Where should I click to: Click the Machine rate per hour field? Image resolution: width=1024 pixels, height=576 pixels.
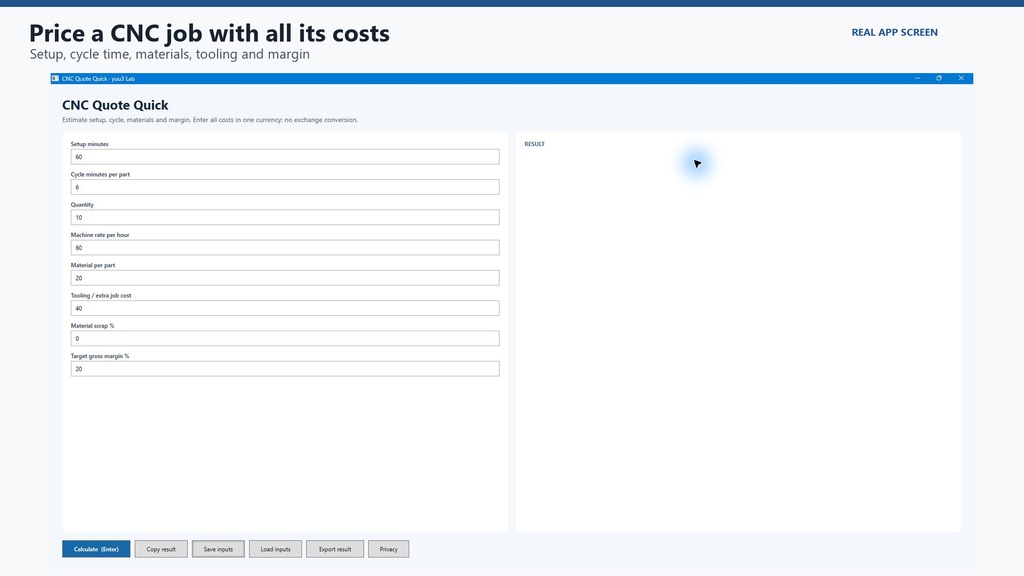(285, 248)
